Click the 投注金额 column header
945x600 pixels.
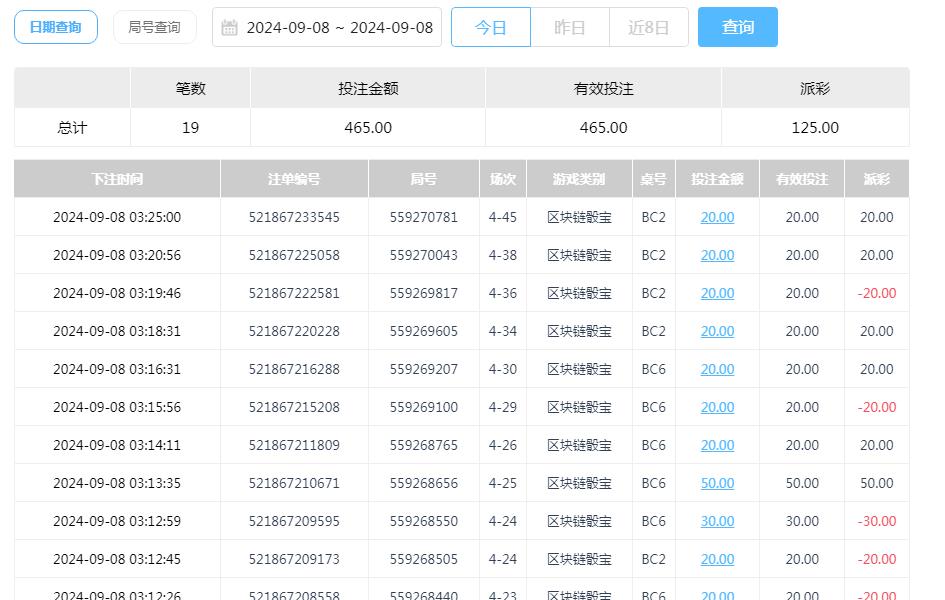coord(716,179)
